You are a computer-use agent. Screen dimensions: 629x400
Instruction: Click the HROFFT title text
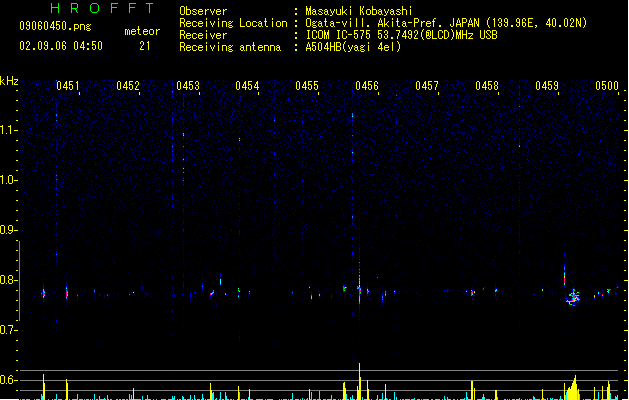[x=103, y=8]
